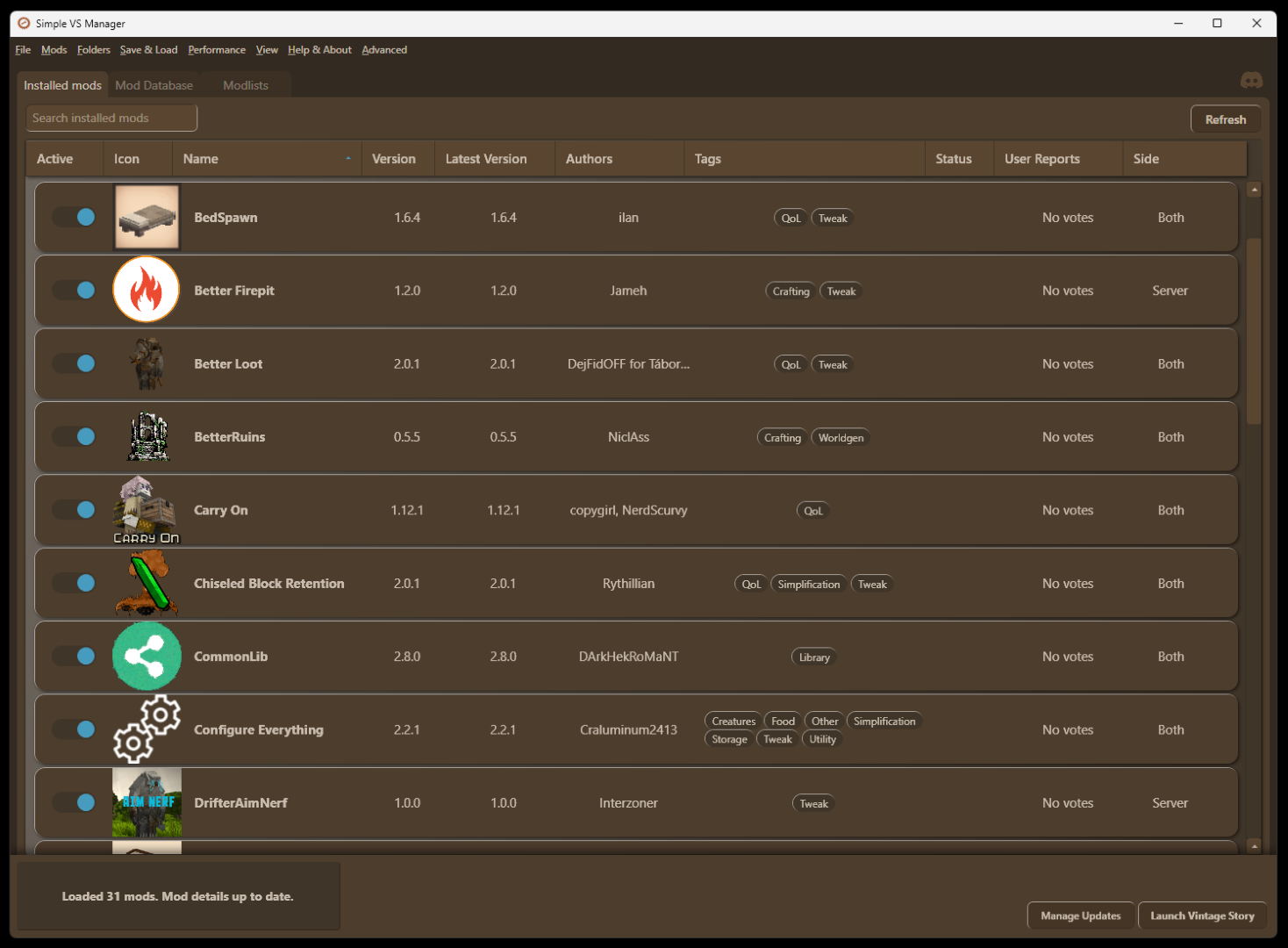Switch to the Mod Database tab
This screenshot has height=948, width=1288.
[x=154, y=85]
